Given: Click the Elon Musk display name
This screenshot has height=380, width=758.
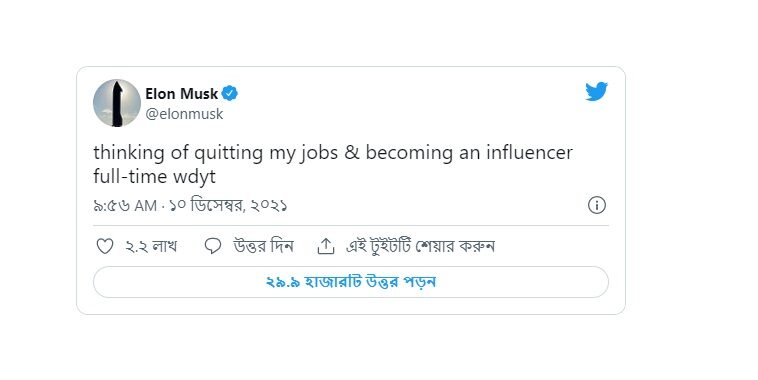Looking at the screenshot, I should (x=182, y=93).
